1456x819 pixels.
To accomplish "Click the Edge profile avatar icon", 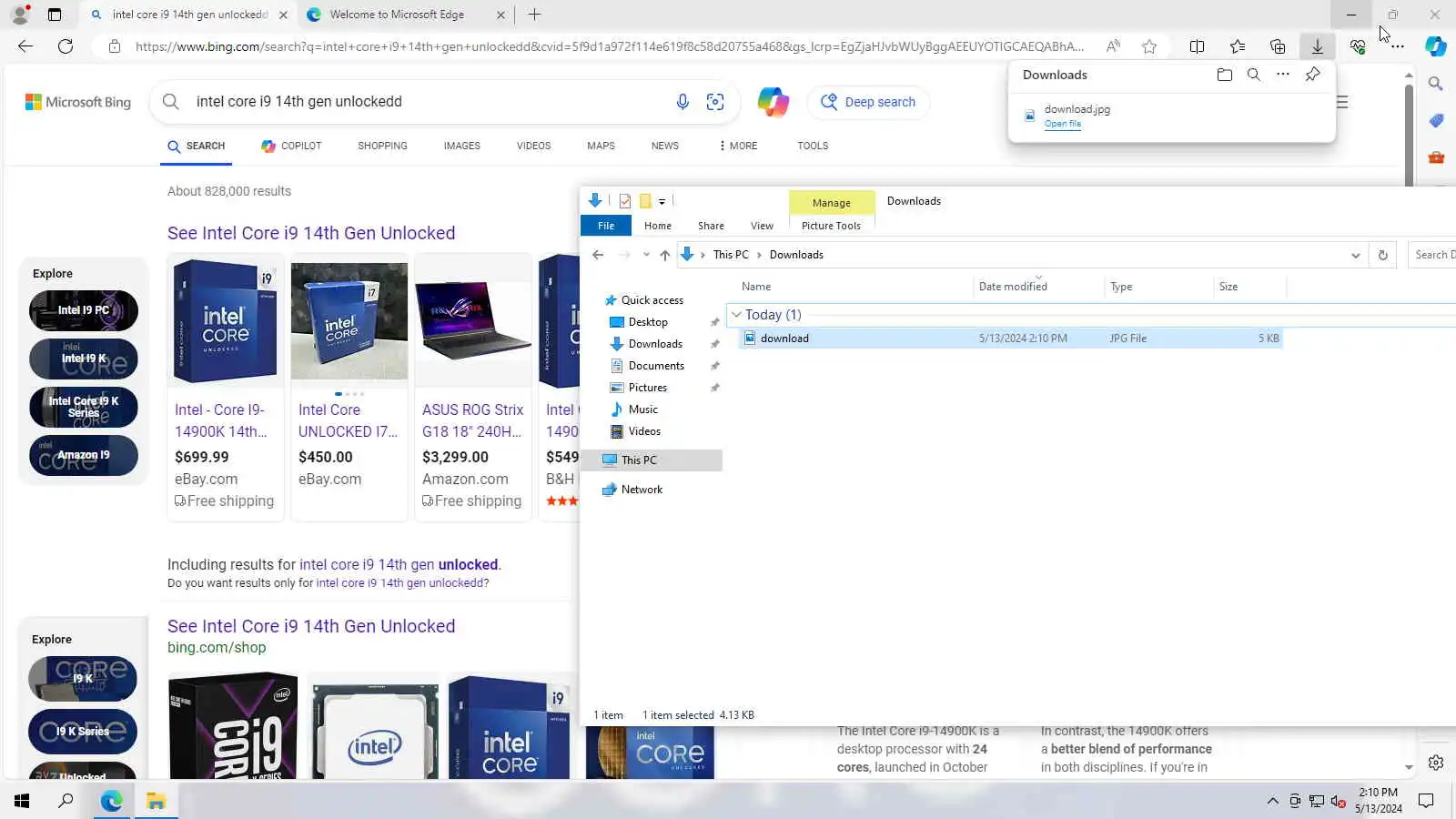I will tap(20, 15).
